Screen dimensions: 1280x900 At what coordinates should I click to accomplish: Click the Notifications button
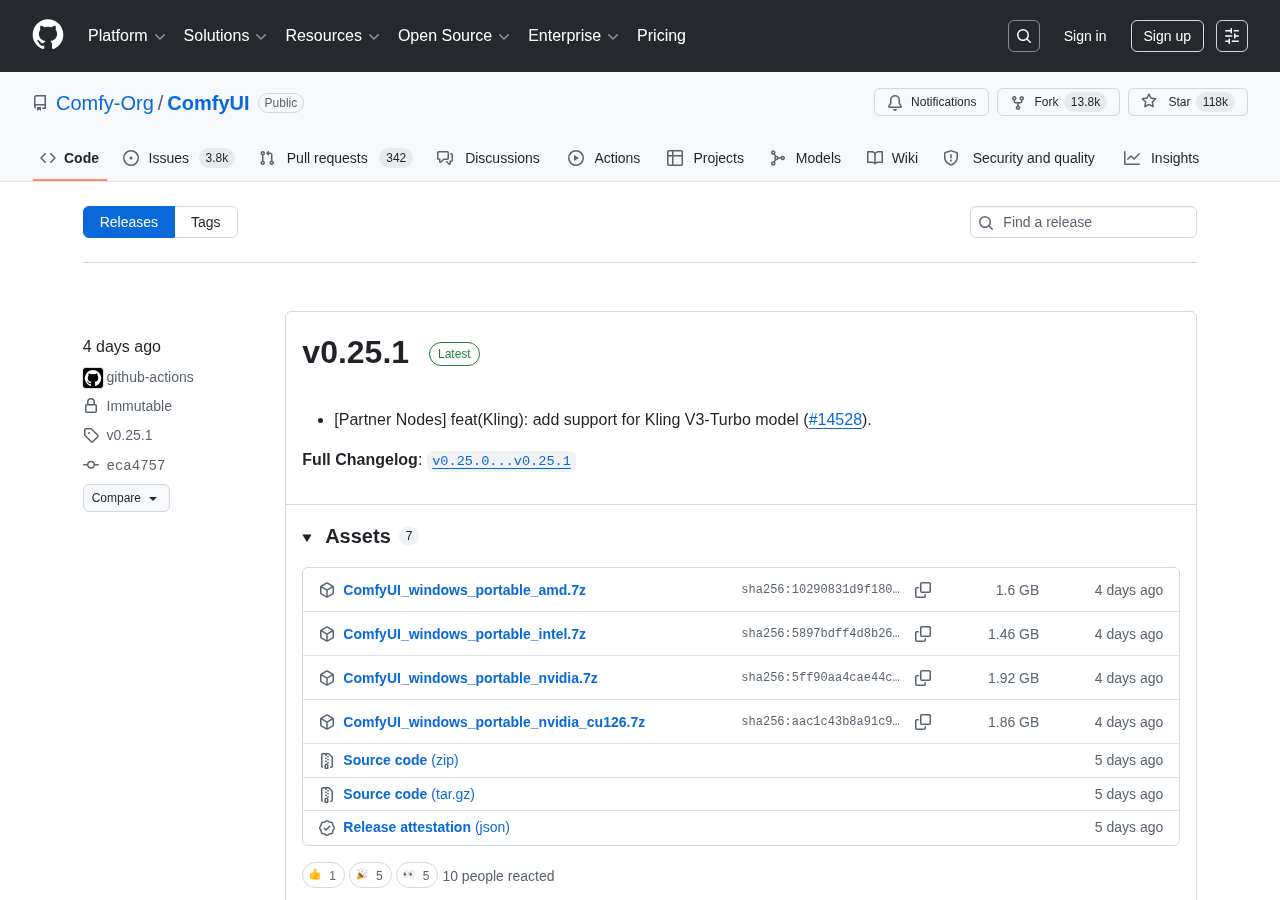tap(931, 102)
